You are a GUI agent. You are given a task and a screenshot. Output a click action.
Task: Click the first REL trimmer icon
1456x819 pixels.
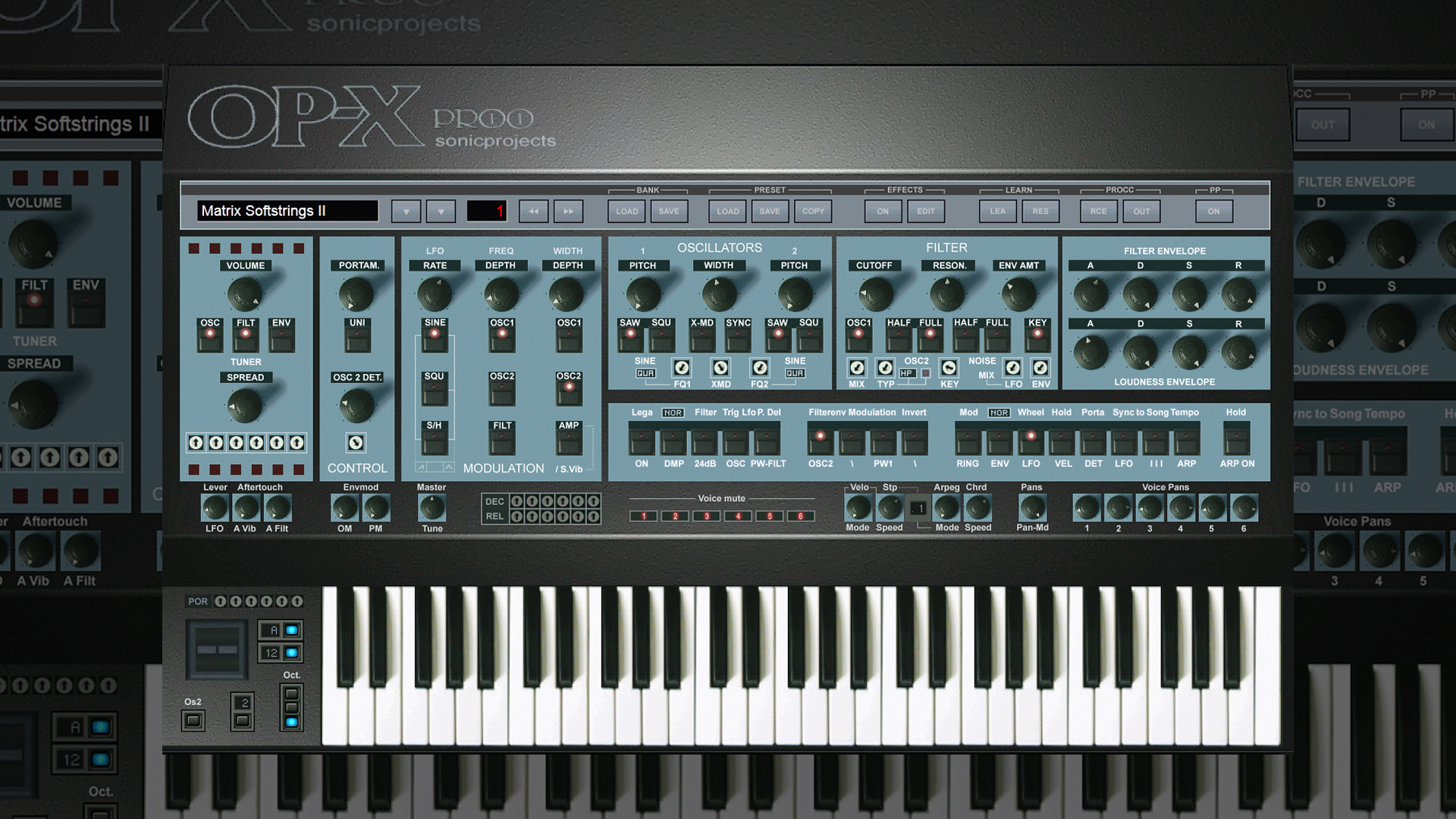pos(516,516)
